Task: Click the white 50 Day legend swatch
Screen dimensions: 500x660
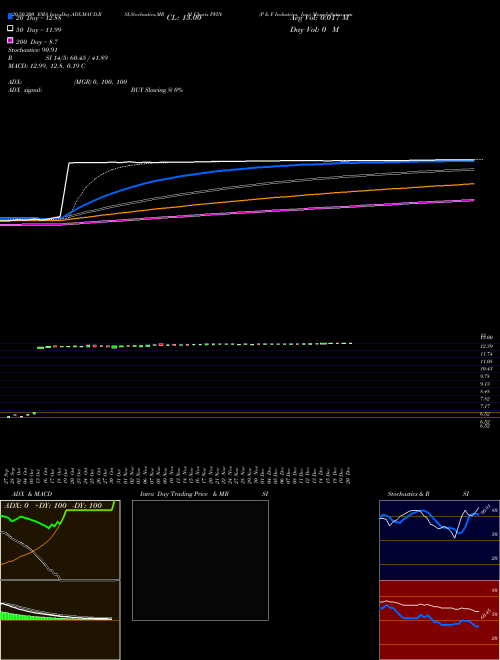Action: [x=10, y=28]
